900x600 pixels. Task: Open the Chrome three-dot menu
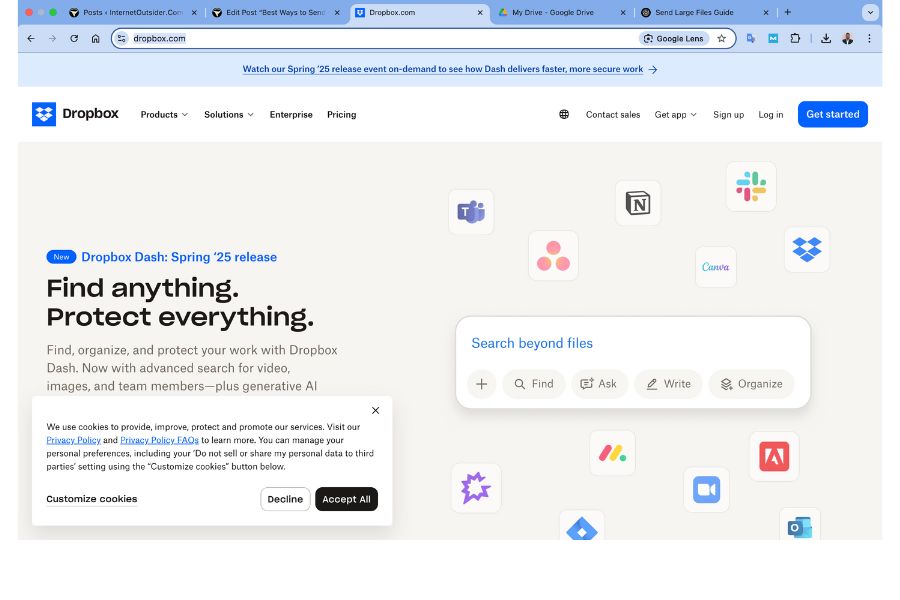pyautogui.click(x=869, y=38)
